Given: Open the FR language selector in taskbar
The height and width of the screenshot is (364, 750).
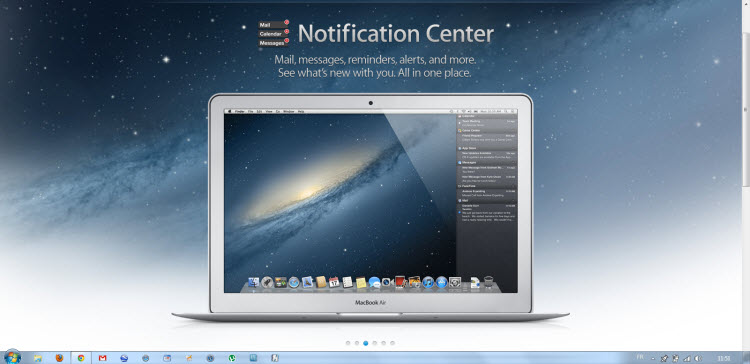Looking at the screenshot, I should click(640, 357).
